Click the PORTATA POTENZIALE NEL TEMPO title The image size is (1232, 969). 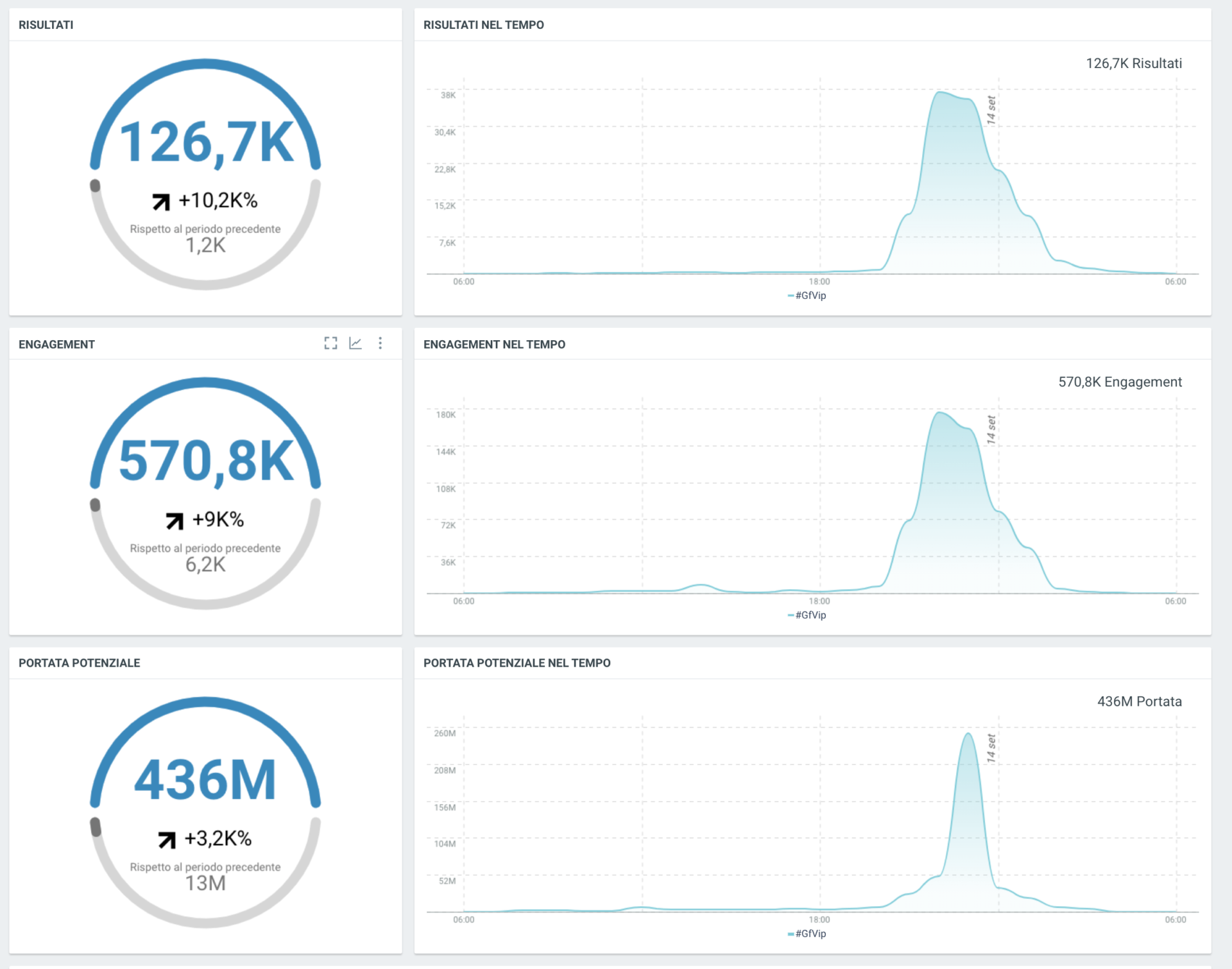[x=517, y=663]
